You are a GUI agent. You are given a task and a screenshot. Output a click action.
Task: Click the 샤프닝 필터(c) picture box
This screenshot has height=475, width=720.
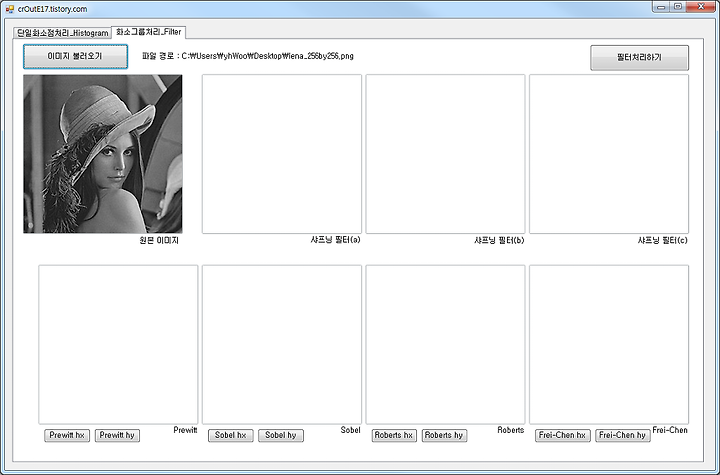609,154
